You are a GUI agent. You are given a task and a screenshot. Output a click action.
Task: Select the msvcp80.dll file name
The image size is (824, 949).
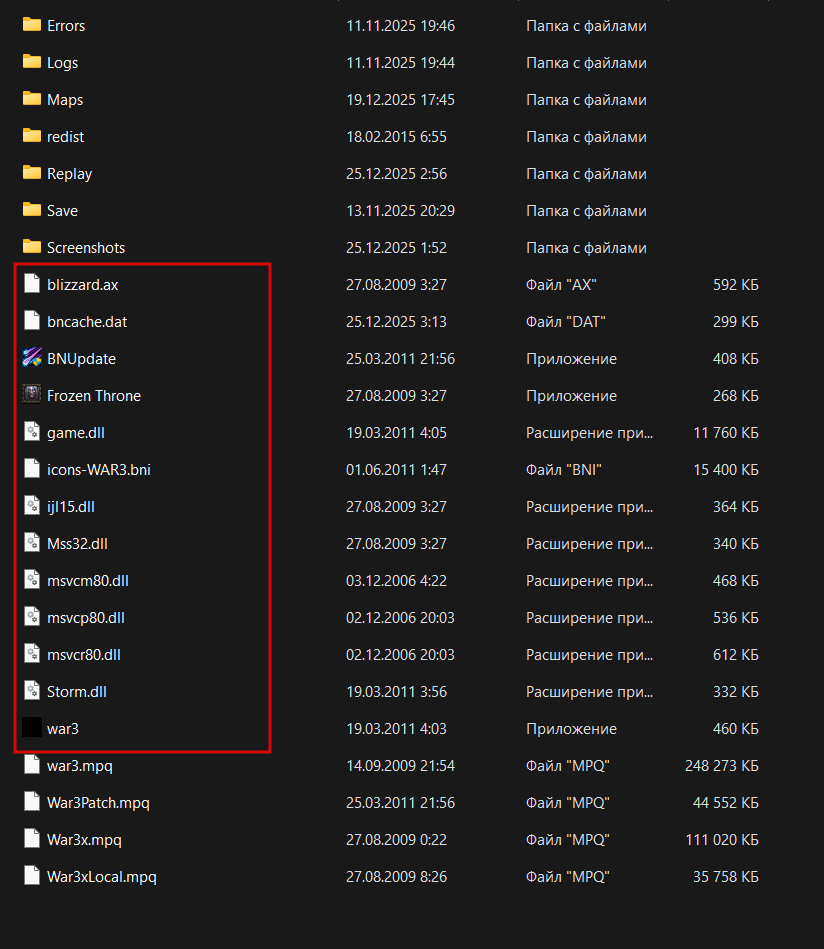[x=86, y=617]
